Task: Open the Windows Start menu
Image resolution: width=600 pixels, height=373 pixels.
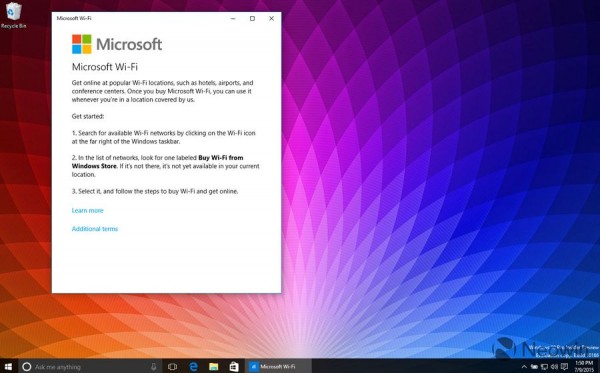Action: [8, 366]
